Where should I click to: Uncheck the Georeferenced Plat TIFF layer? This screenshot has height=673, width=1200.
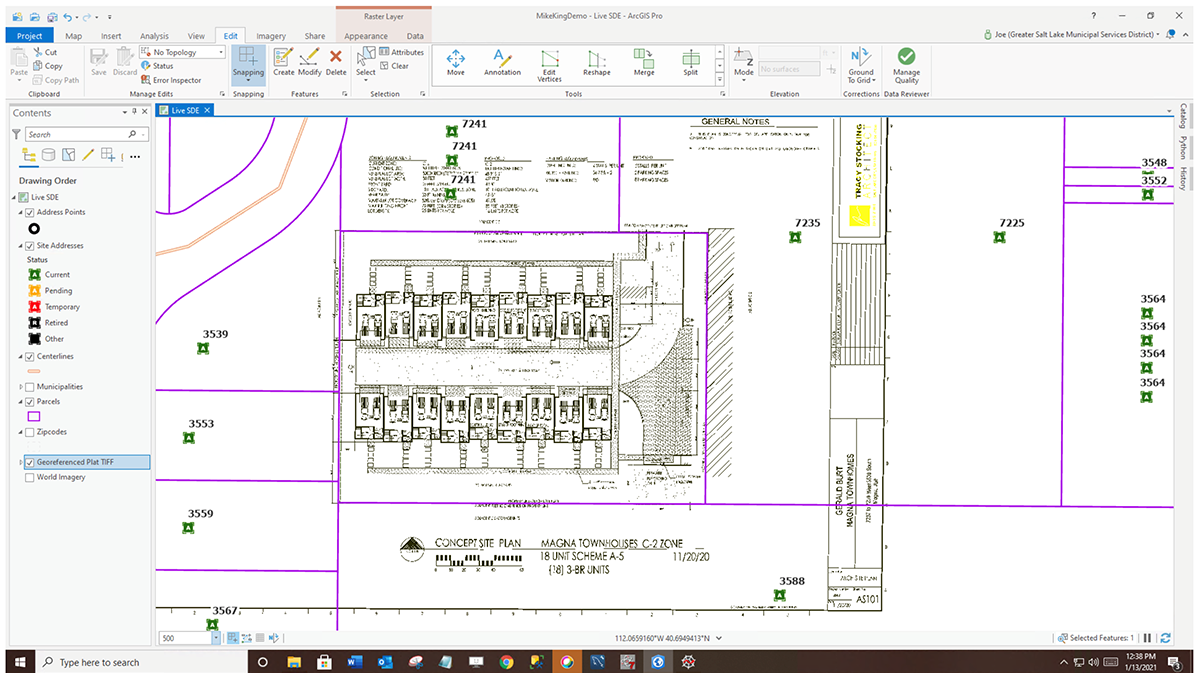coord(29,463)
